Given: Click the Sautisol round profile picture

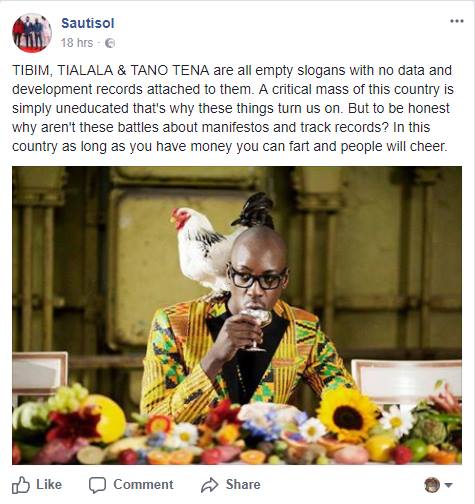Looking at the screenshot, I should point(32,33).
